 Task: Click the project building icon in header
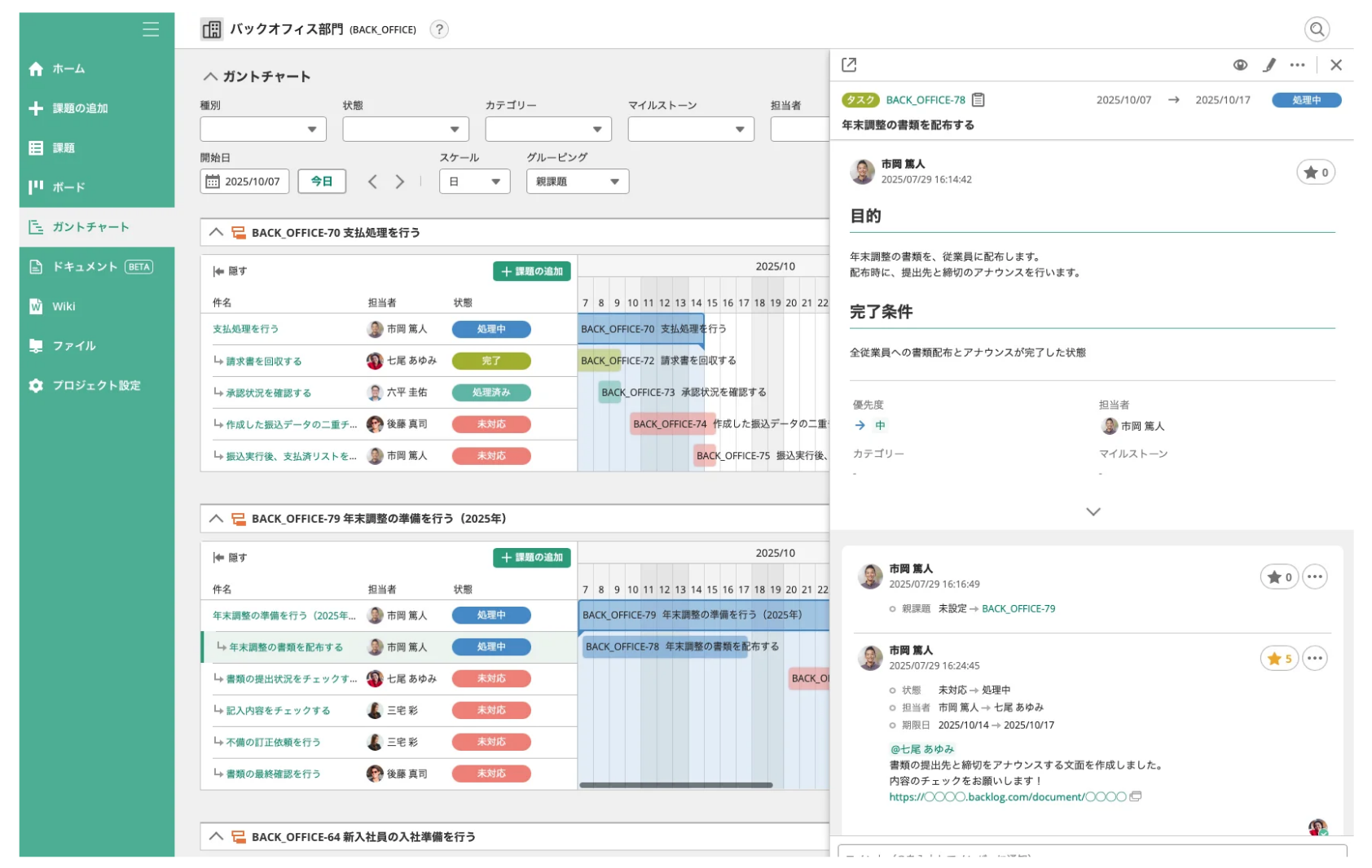click(212, 30)
